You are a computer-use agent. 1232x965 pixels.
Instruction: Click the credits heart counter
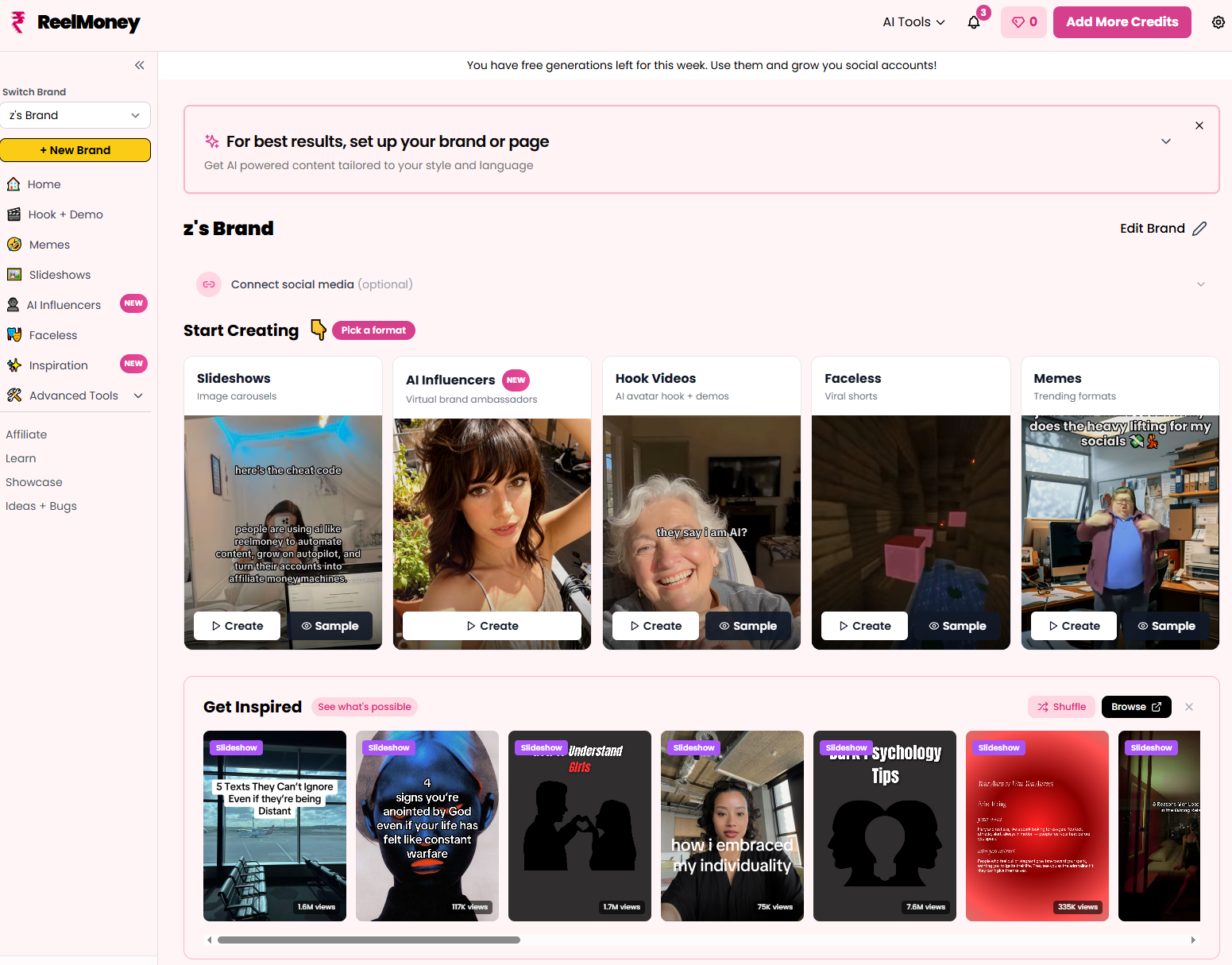[x=1023, y=22]
